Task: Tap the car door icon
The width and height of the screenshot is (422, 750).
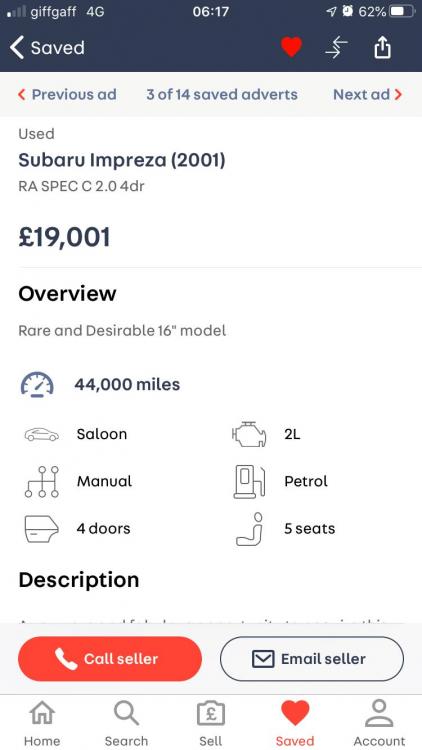Action: click(x=42, y=529)
